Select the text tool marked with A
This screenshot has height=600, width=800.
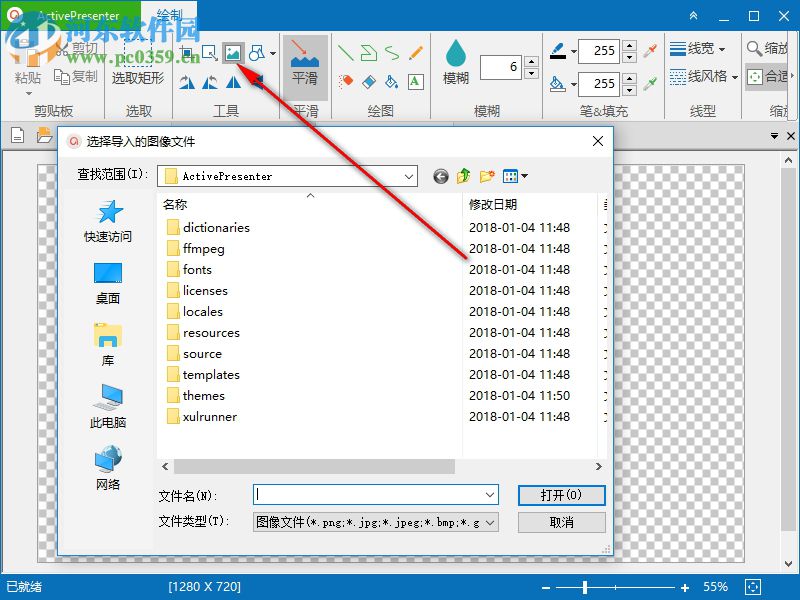point(413,81)
